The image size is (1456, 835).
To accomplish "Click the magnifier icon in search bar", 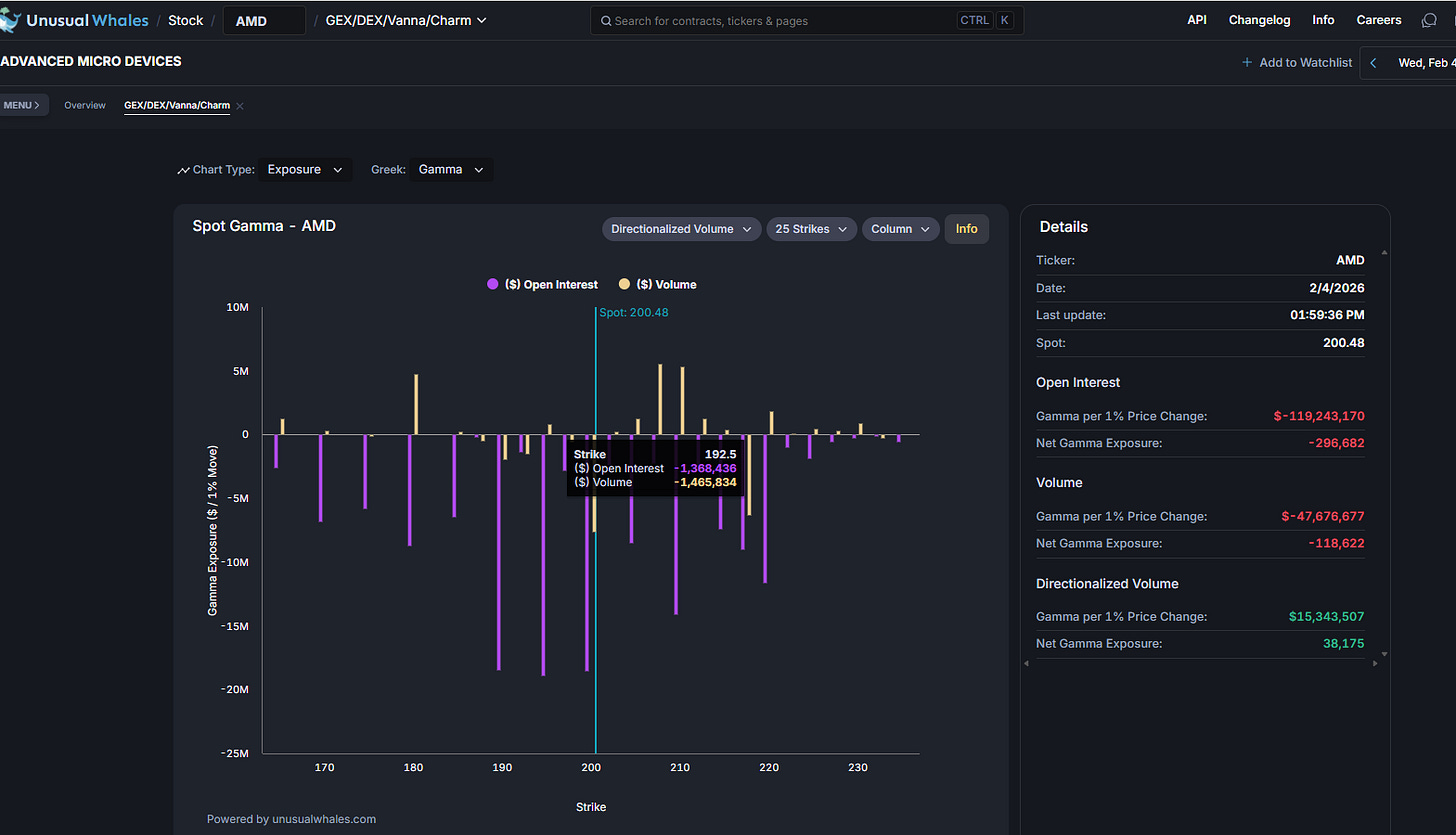I will tap(605, 20).
